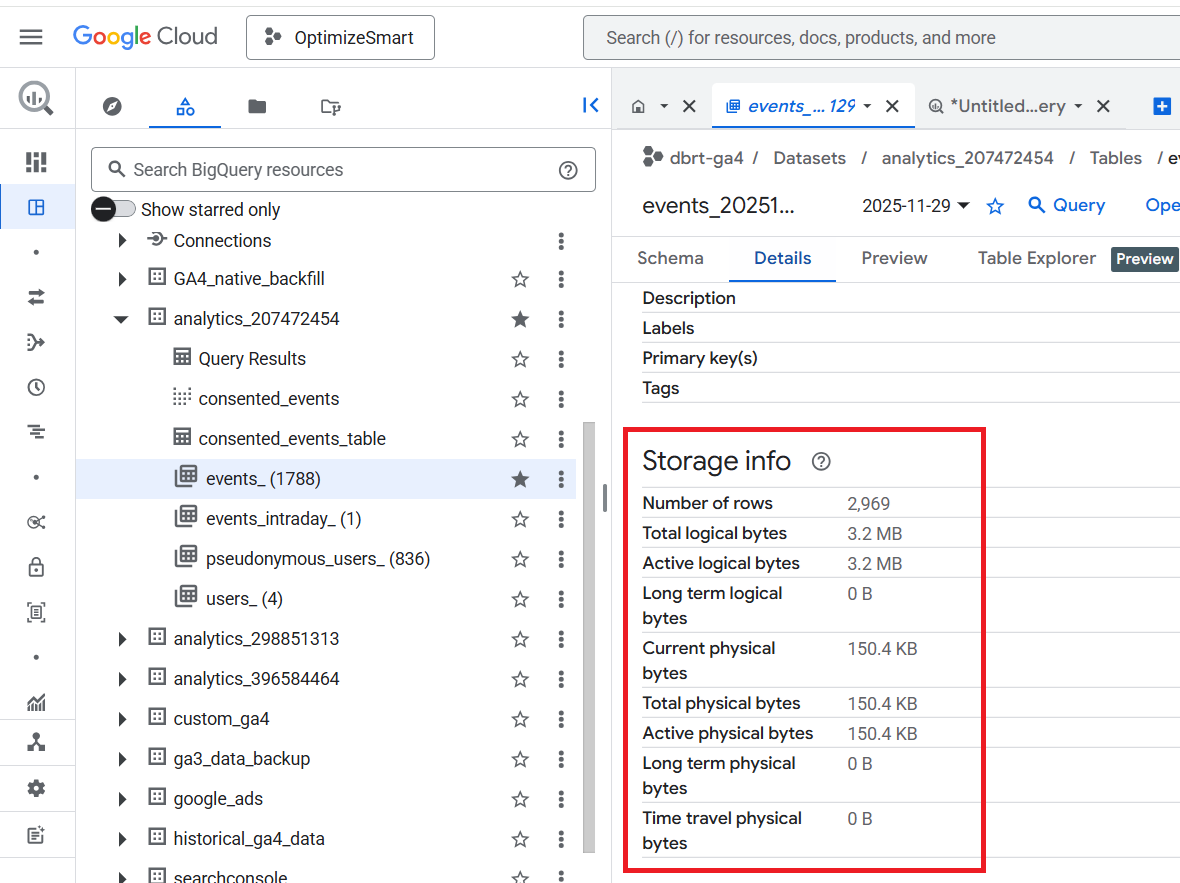
Task: Open the Scheduled queries clock icon in sidebar
Action: point(36,388)
